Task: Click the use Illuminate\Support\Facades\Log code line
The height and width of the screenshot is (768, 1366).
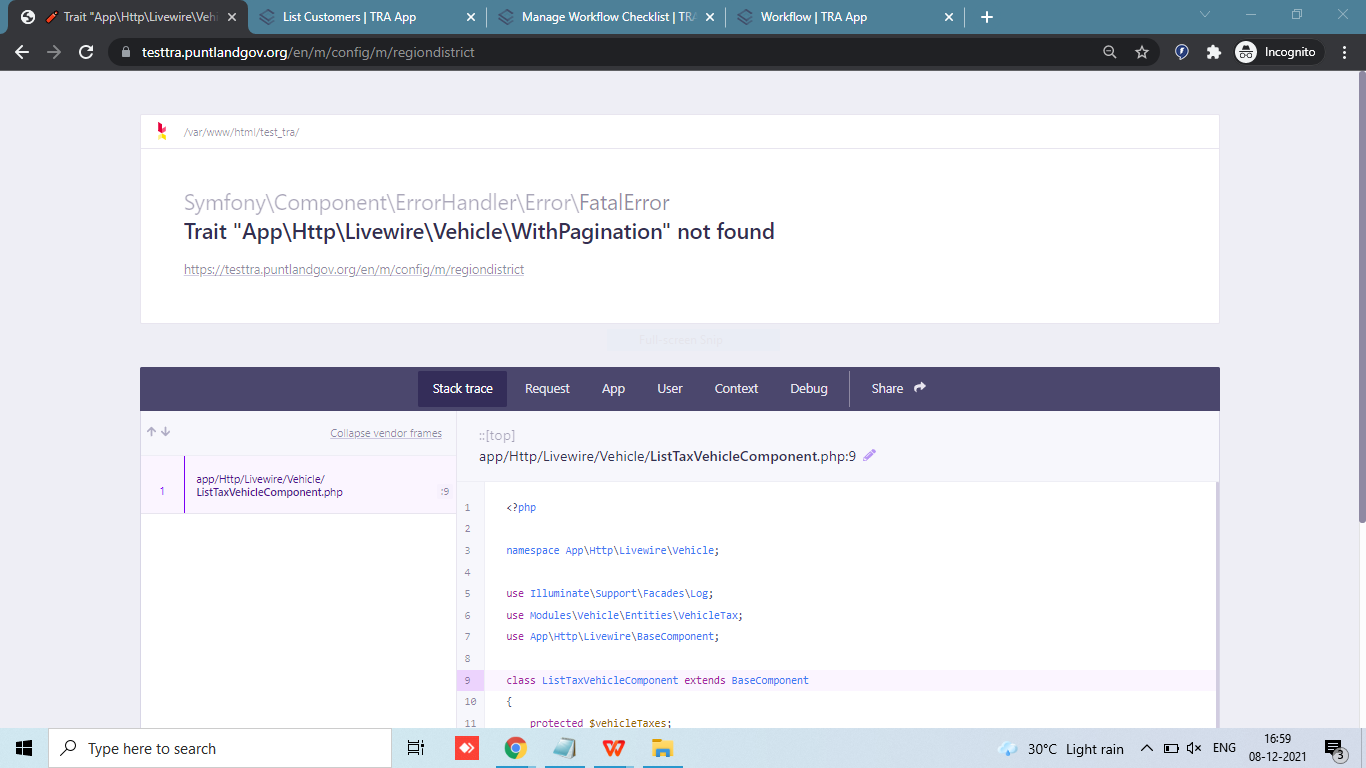Action: (x=609, y=593)
